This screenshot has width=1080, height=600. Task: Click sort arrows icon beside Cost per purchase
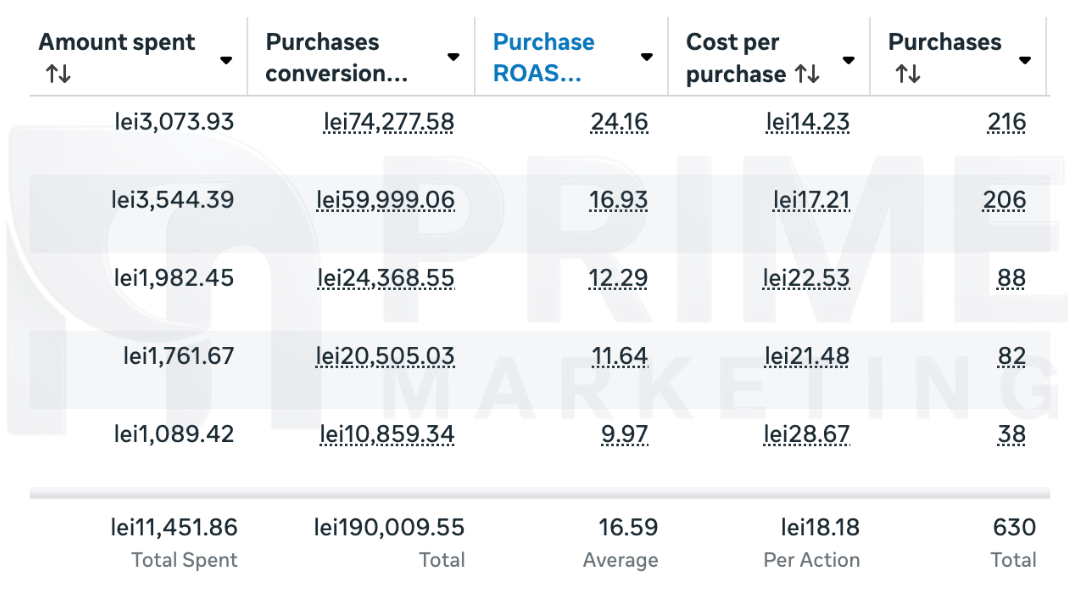click(x=807, y=74)
